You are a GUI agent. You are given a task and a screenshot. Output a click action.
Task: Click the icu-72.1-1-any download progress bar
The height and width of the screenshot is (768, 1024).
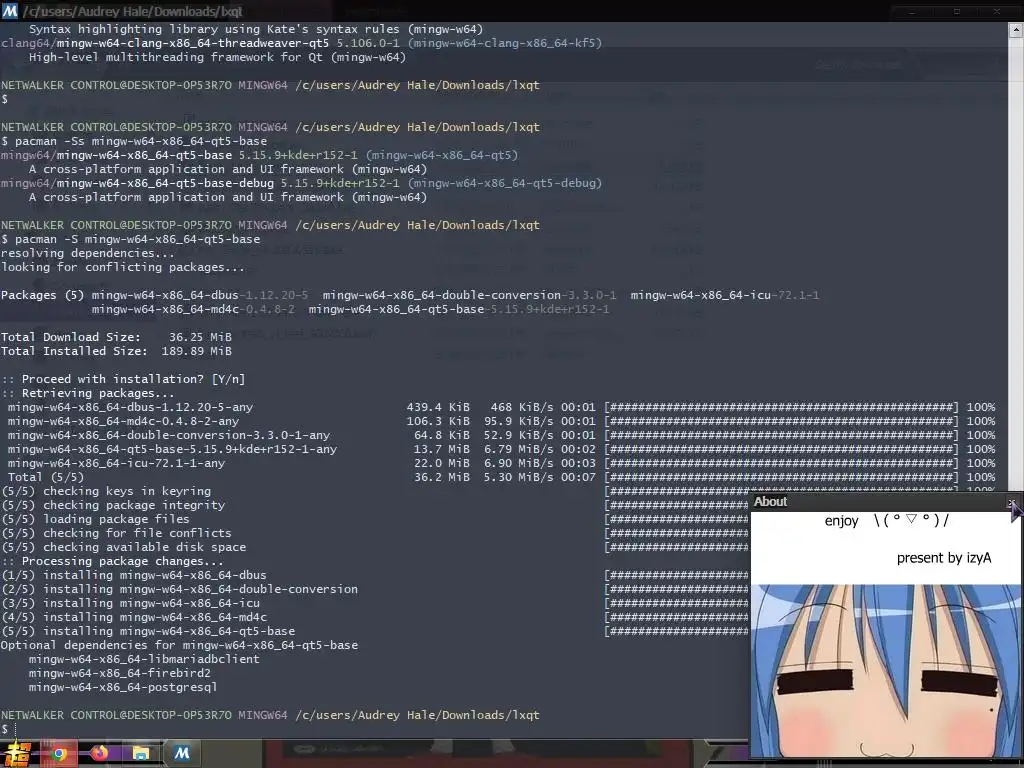[x=781, y=463]
